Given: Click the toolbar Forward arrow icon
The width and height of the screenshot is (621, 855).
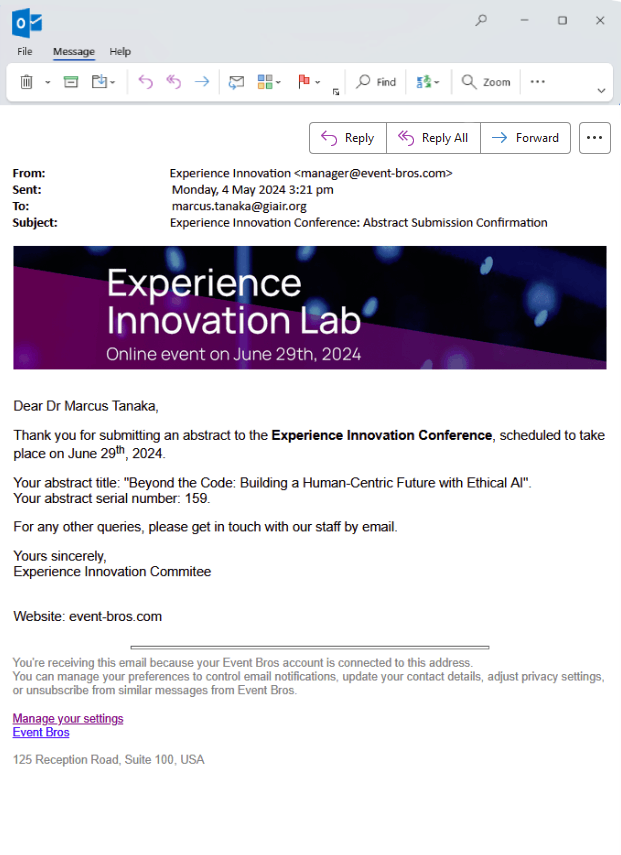Looking at the screenshot, I should pyautogui.click(x=202, y=82).
